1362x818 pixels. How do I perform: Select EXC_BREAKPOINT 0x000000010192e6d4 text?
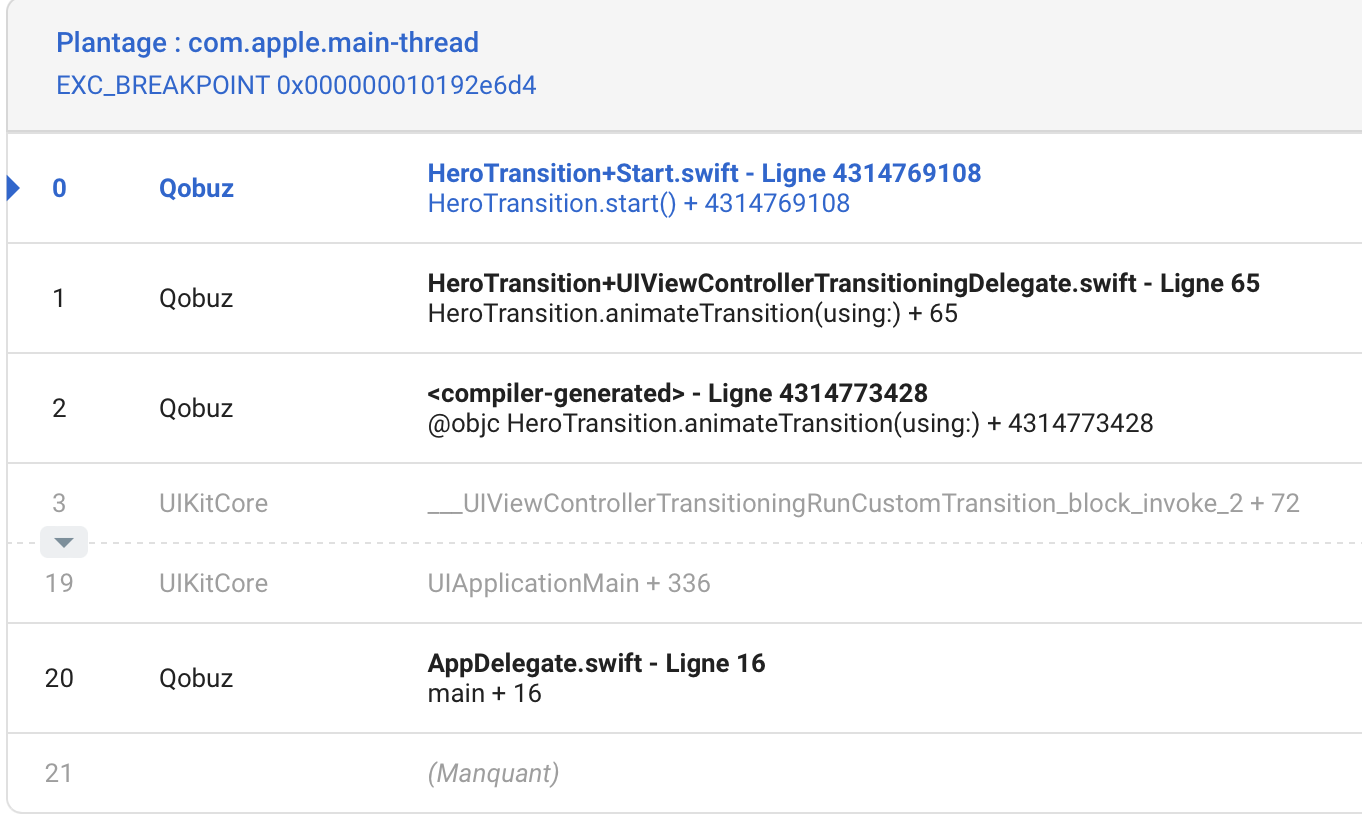coord(296,85)
